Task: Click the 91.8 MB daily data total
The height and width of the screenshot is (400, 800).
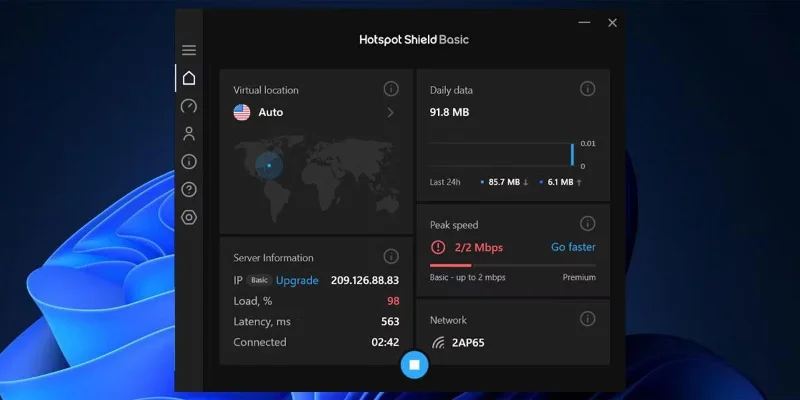Action: pos(449,112)
